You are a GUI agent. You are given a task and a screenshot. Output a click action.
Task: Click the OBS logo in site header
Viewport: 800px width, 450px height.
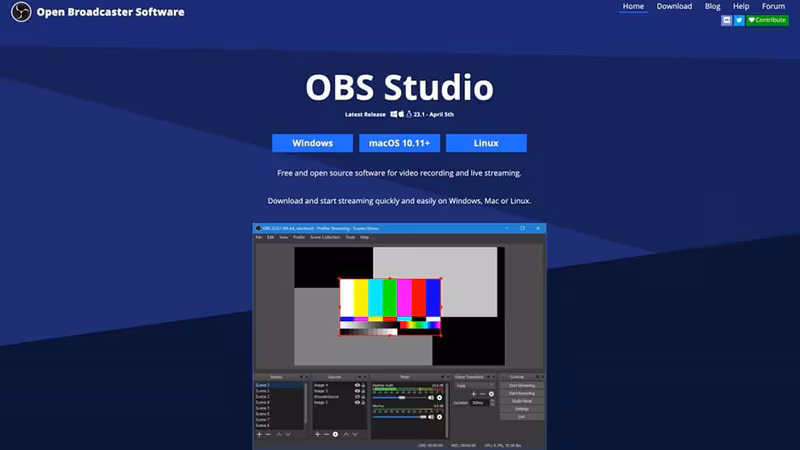(21, 12)
